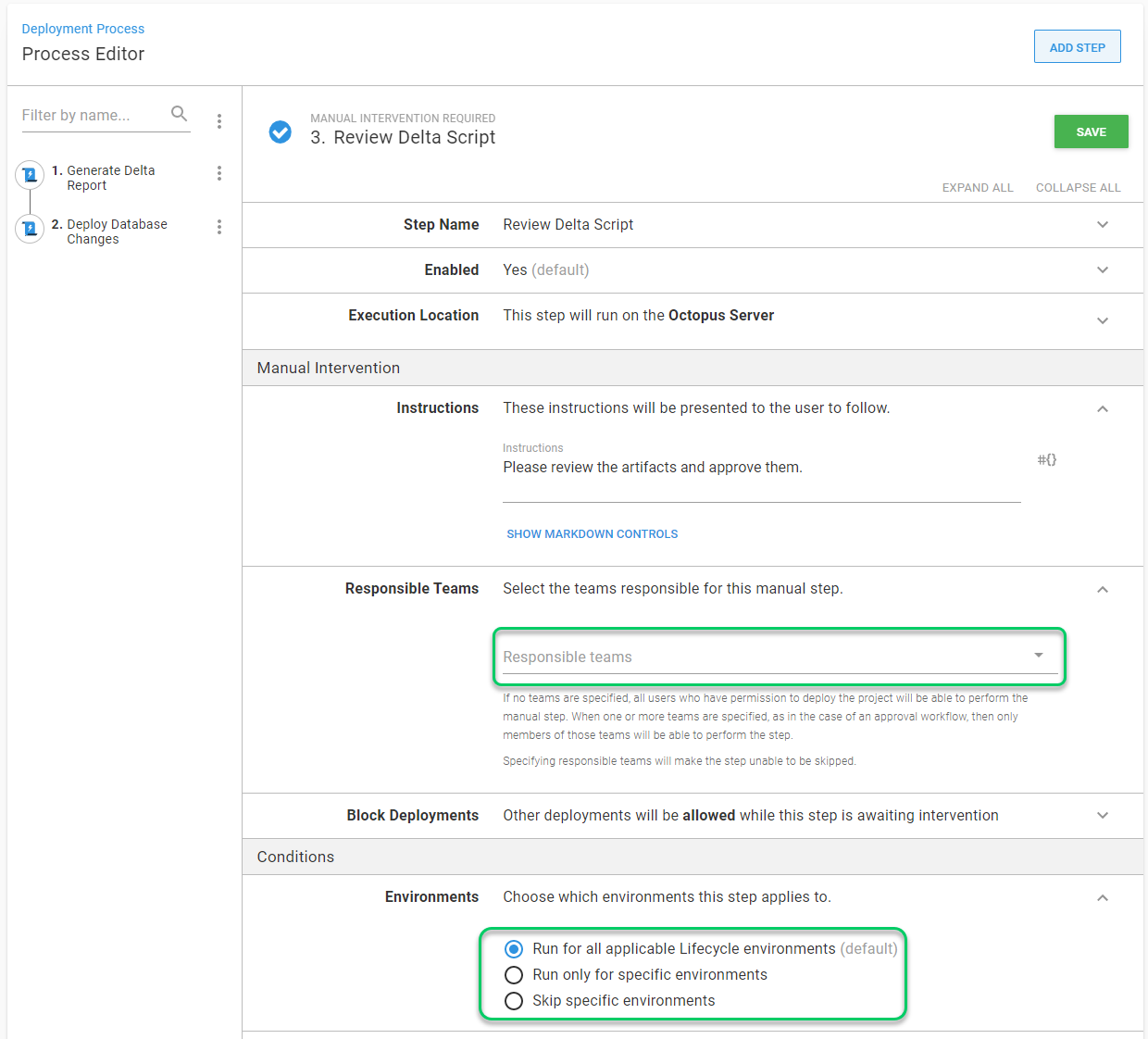
Task: Open the Deployment Process breadcrumb link
Action: (x=83, y=29)
